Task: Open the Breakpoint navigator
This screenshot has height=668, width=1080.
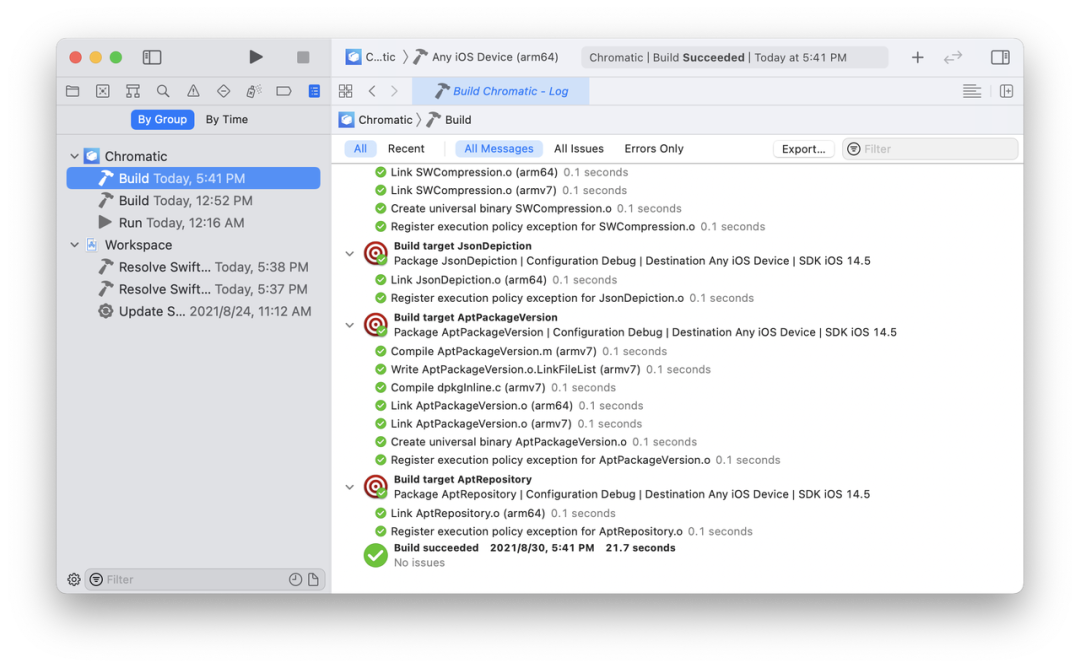Action: tap(284, 91)
